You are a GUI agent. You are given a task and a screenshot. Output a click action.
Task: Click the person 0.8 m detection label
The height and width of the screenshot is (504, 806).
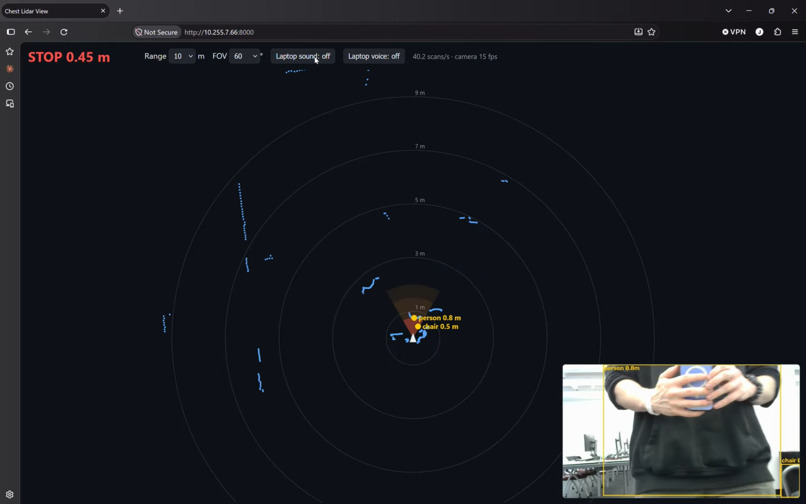439,318
